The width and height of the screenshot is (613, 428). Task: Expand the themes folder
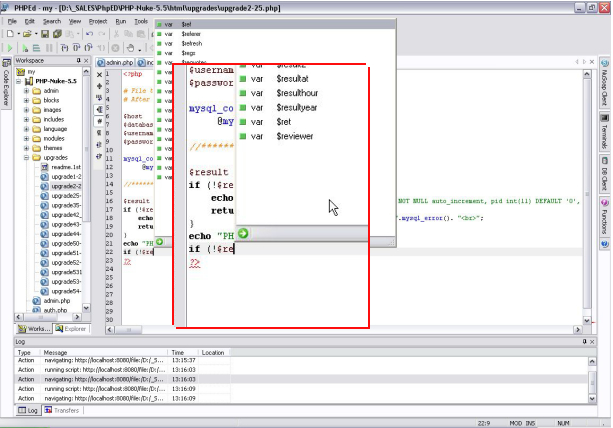27,148
